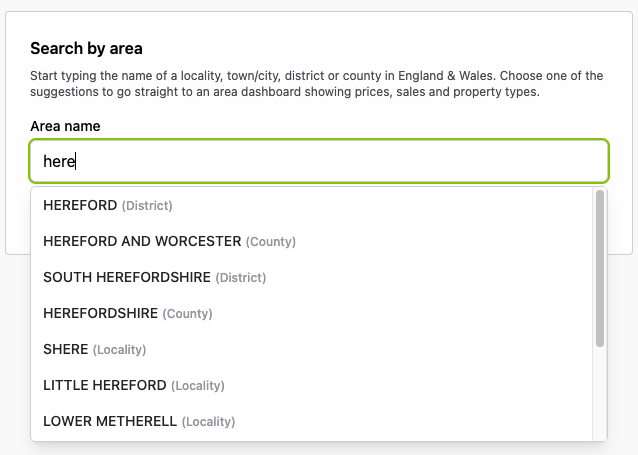Click the "(Locality)" tag beside SHERE

(120, 350)
